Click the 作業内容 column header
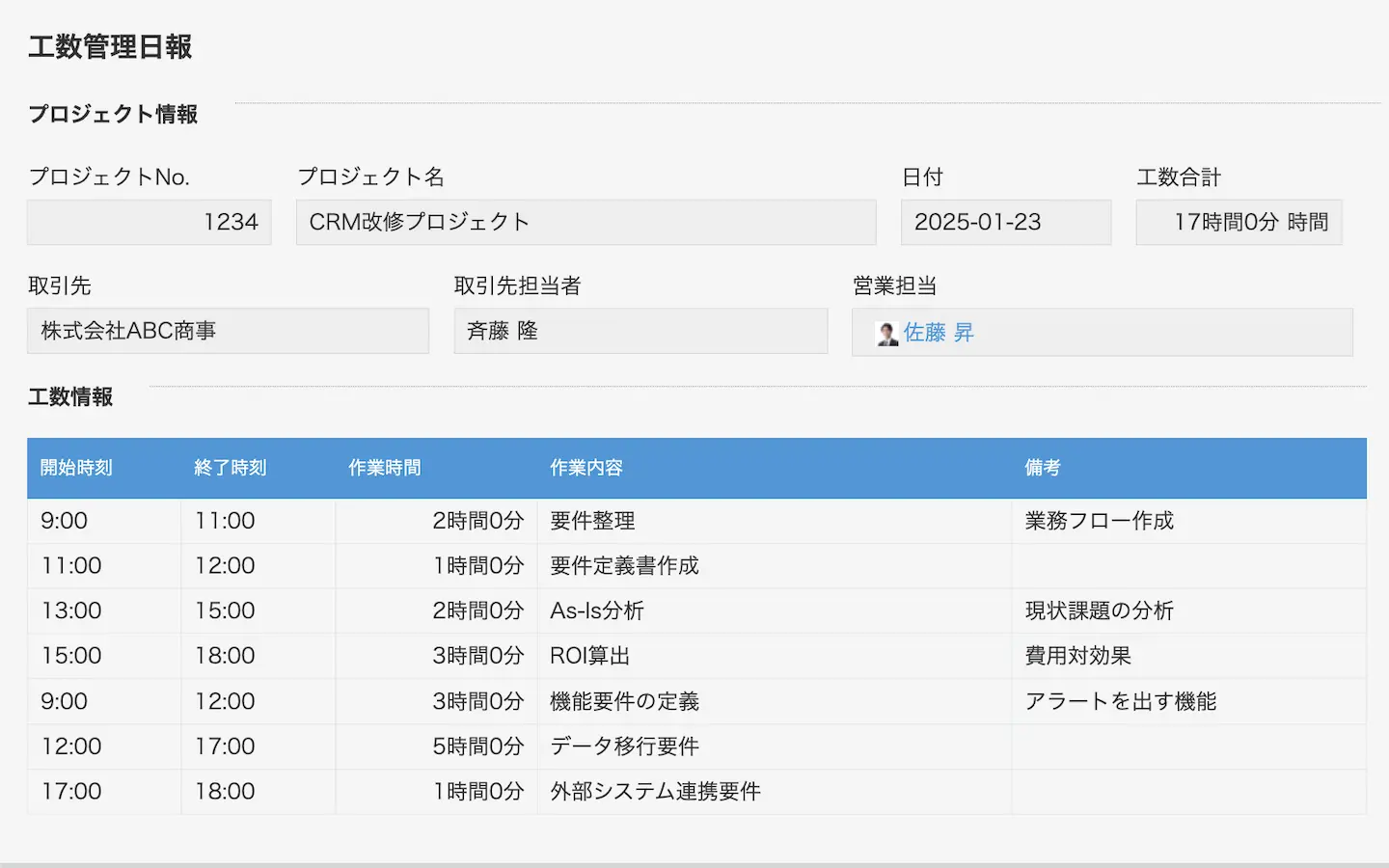Screen dimensions: 1389x868 click(586, 468)
